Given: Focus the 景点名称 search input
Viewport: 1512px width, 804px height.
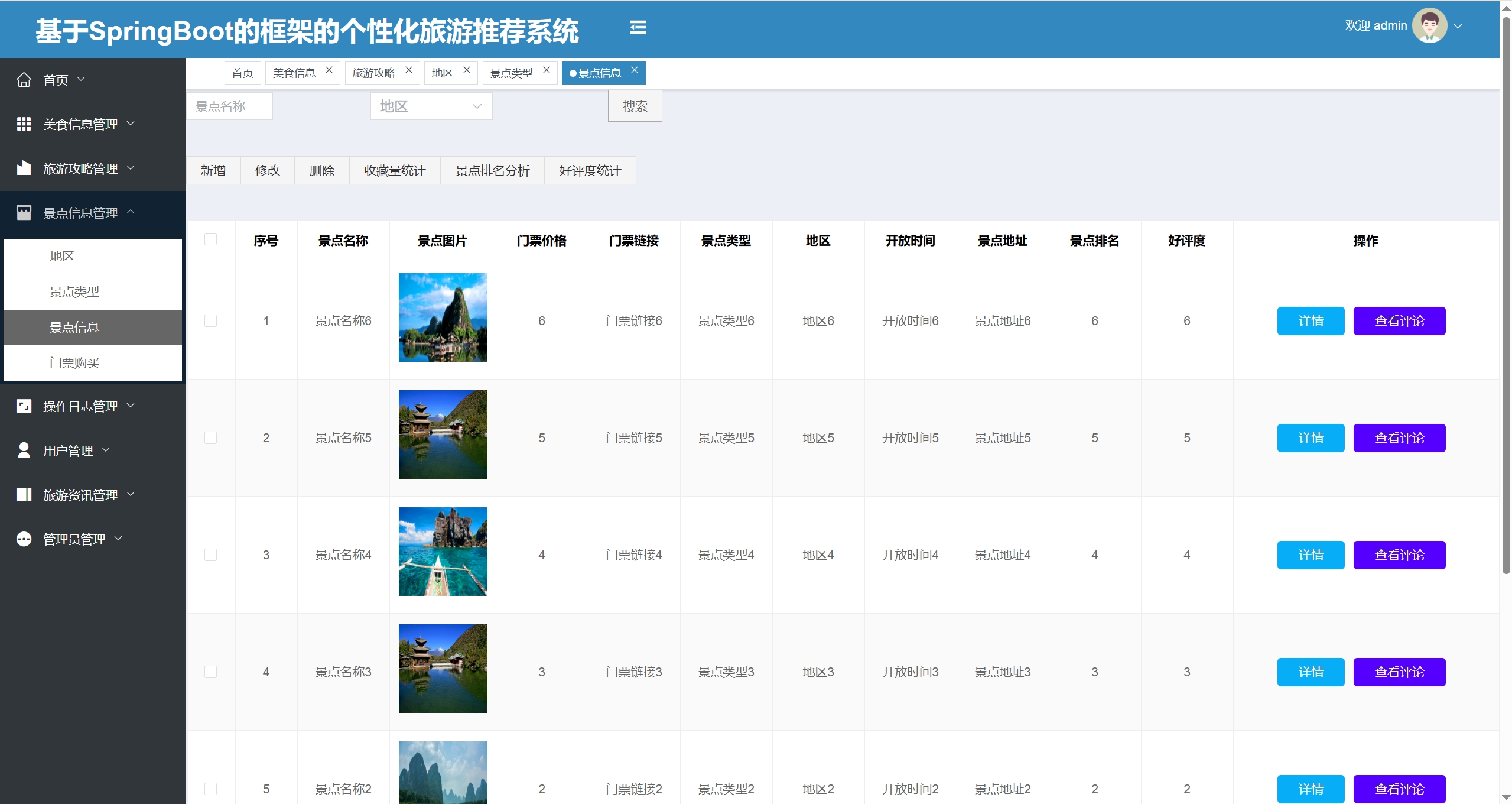Looking at the screenshot, I should [230, 106].
